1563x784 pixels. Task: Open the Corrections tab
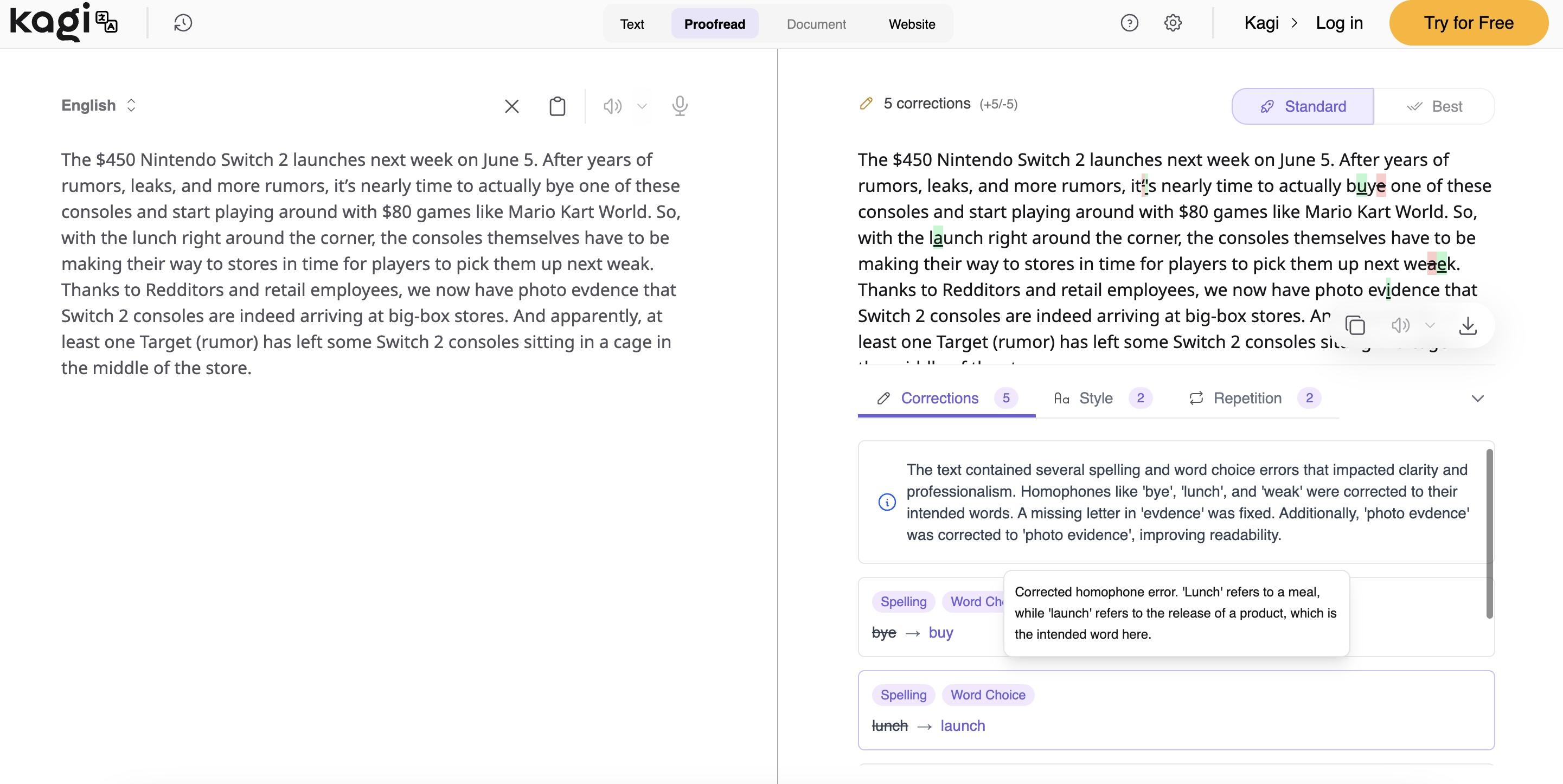[x=946, y=398]
